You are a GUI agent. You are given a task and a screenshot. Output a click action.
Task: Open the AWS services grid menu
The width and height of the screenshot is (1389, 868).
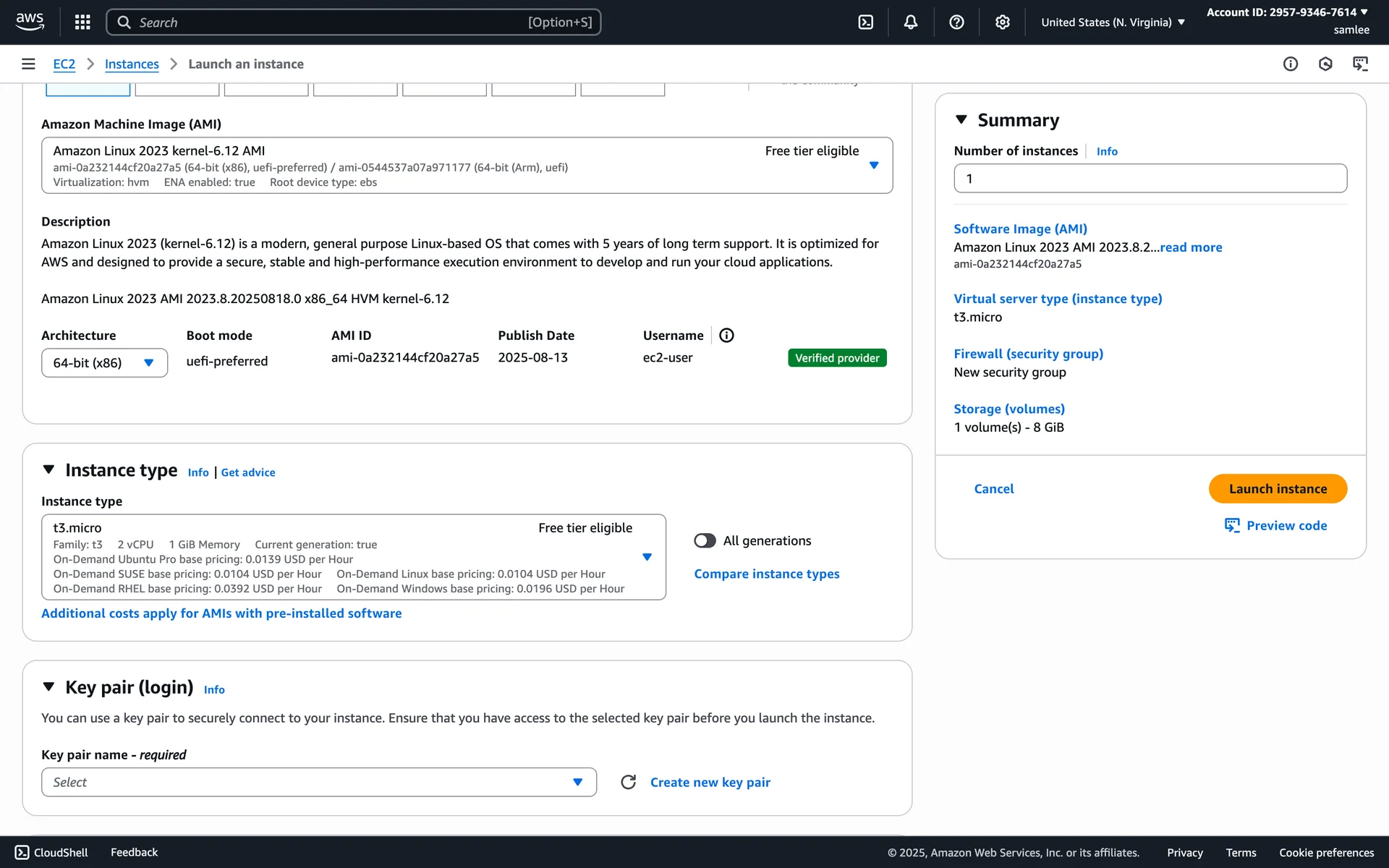[82, 22]
